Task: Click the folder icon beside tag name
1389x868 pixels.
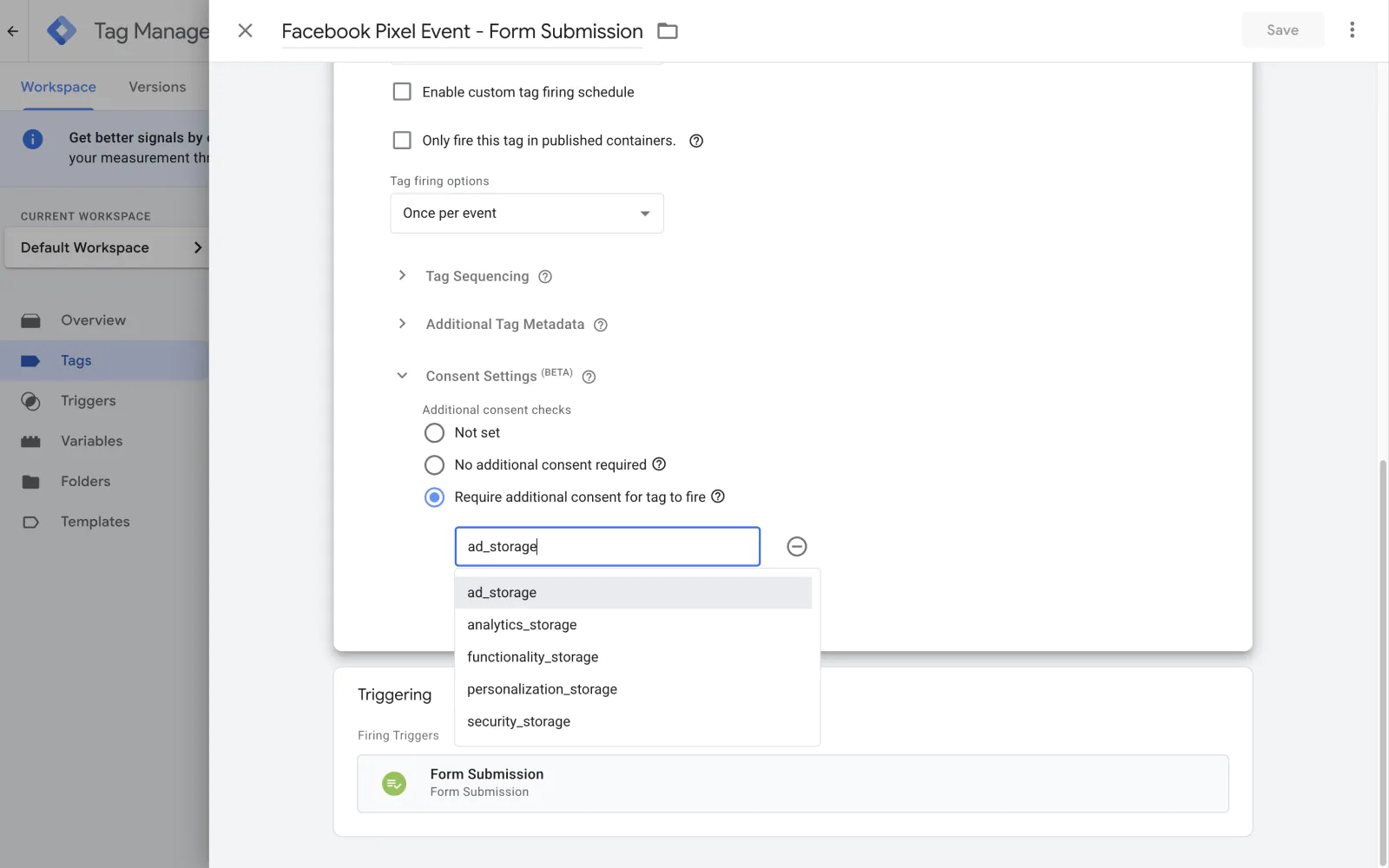Action: tap(667, 31)
